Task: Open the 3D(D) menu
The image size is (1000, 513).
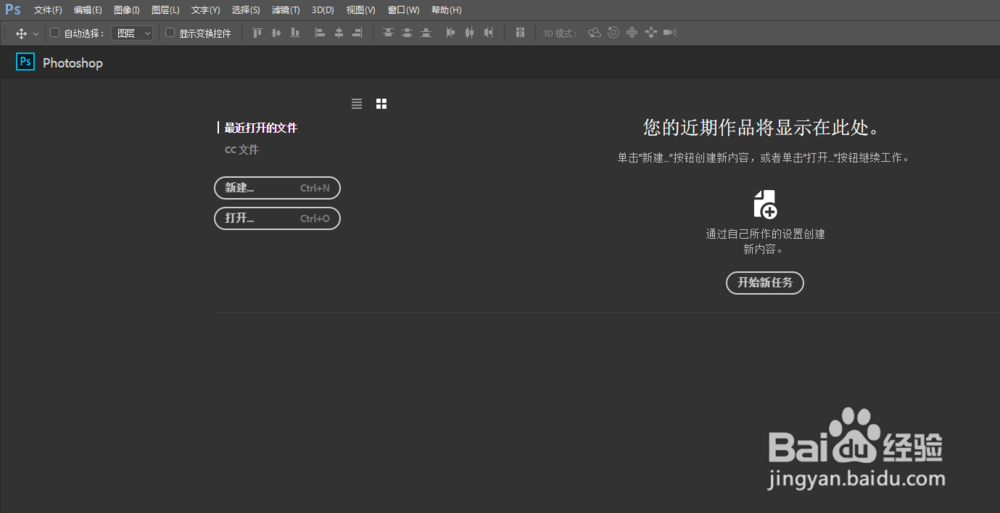Action: tap(323, 10)
